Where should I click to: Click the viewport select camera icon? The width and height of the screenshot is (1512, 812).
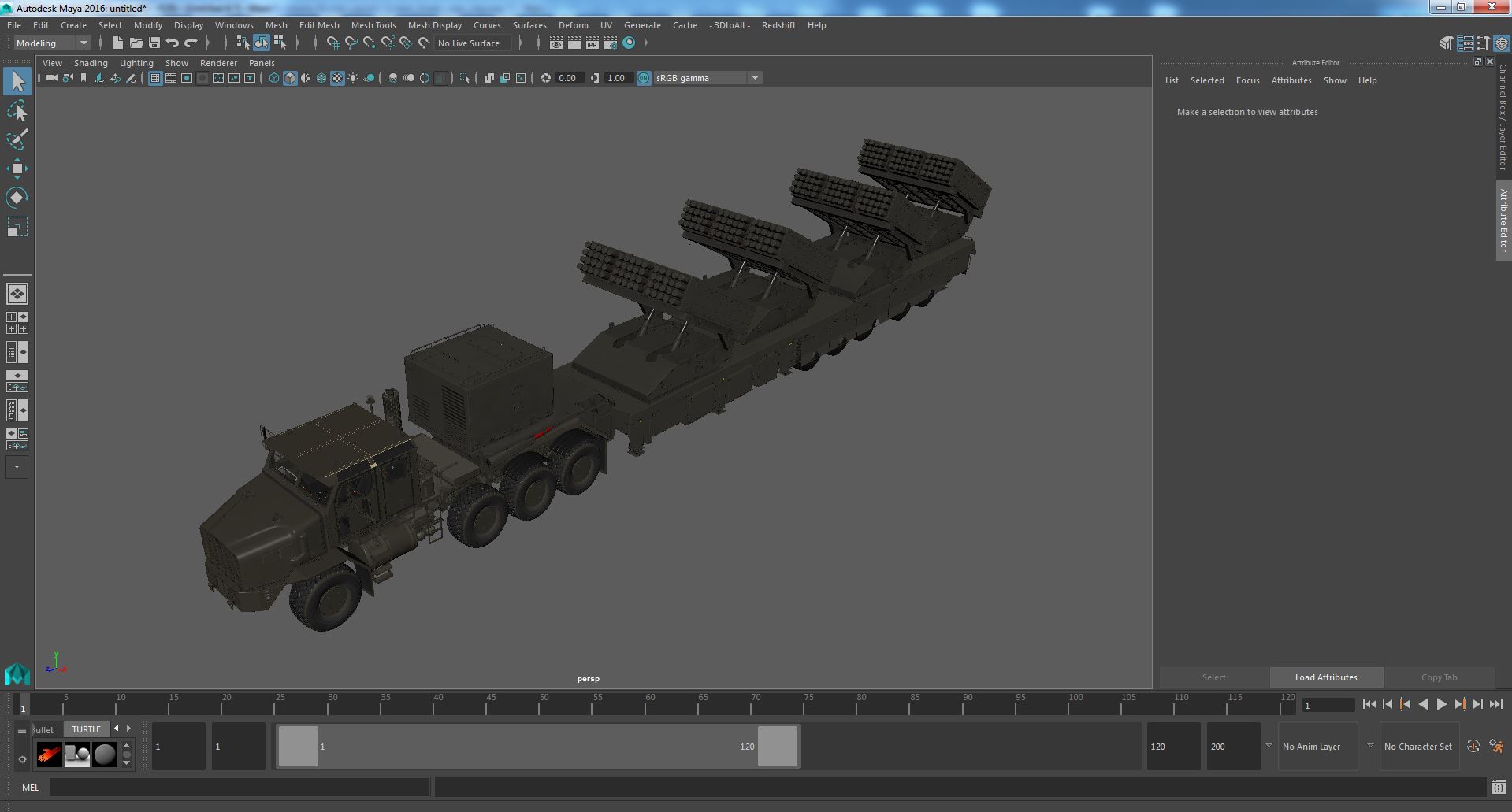pos(51,78)
